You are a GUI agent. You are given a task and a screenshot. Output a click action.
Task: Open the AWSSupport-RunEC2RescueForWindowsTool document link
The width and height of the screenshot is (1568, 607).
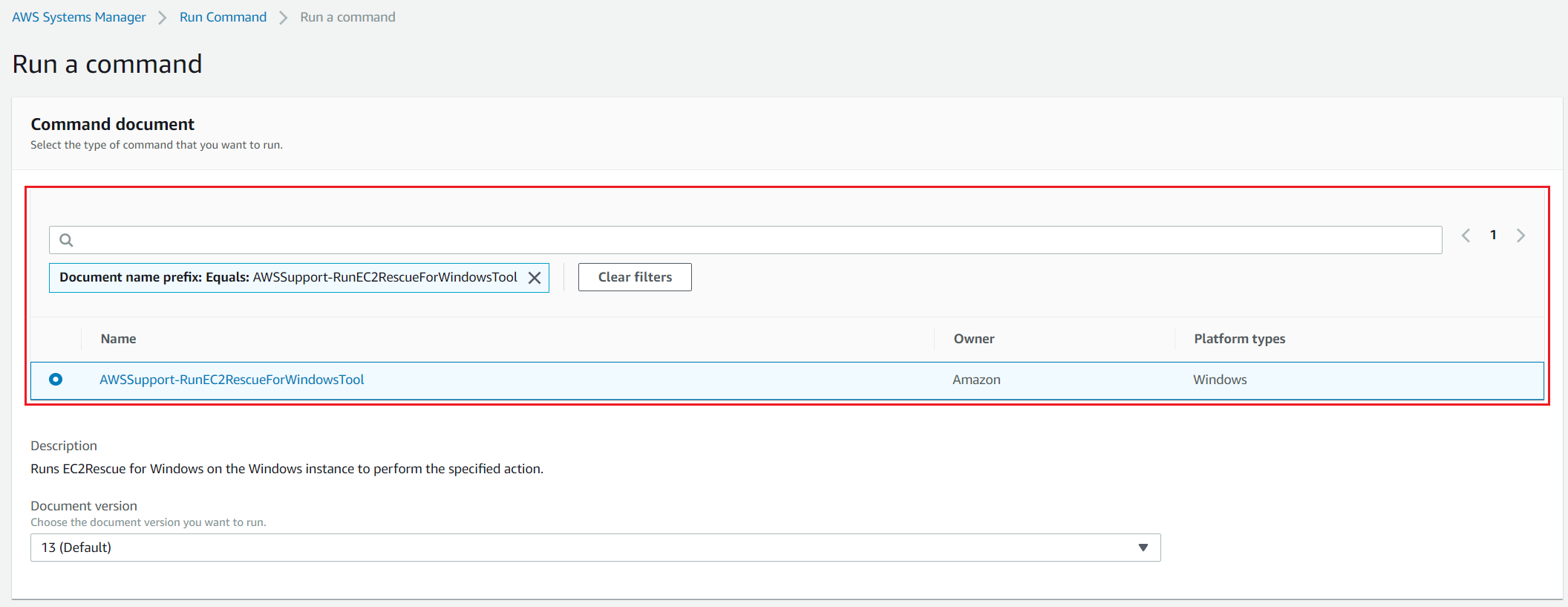[x=232, y=380]
